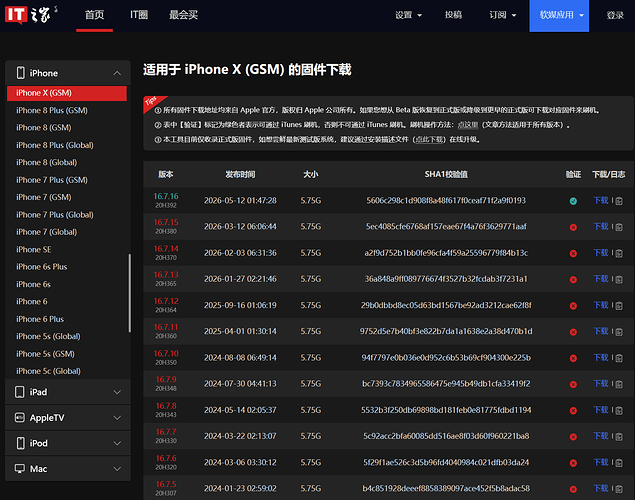The width and height of the screenshot is (635, 500).
Task: Open the 软媒应用 blue dropdown
Action: 559,15
